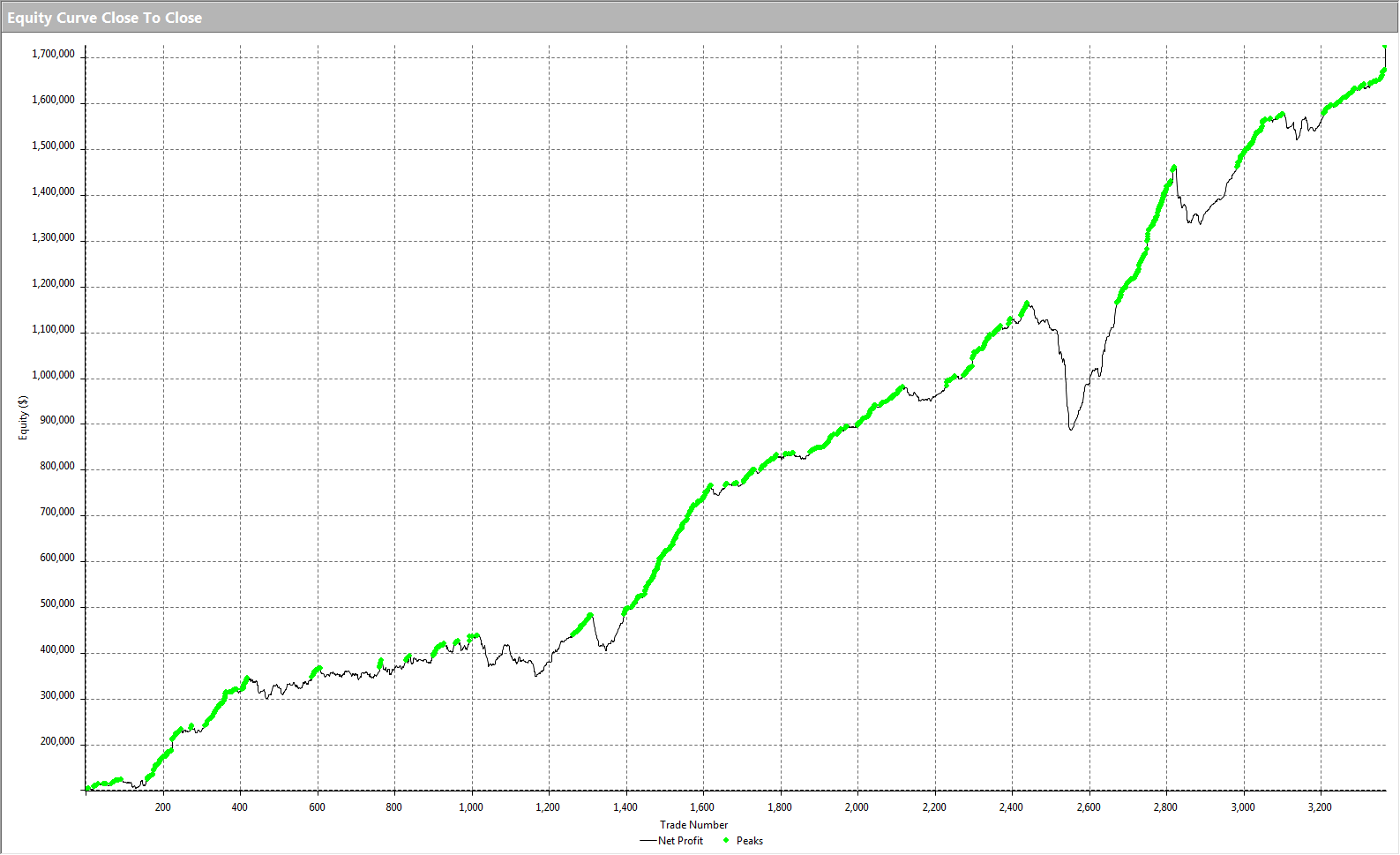
Task: Select the 400,000 equity axis label
Action: coord(57,650)
